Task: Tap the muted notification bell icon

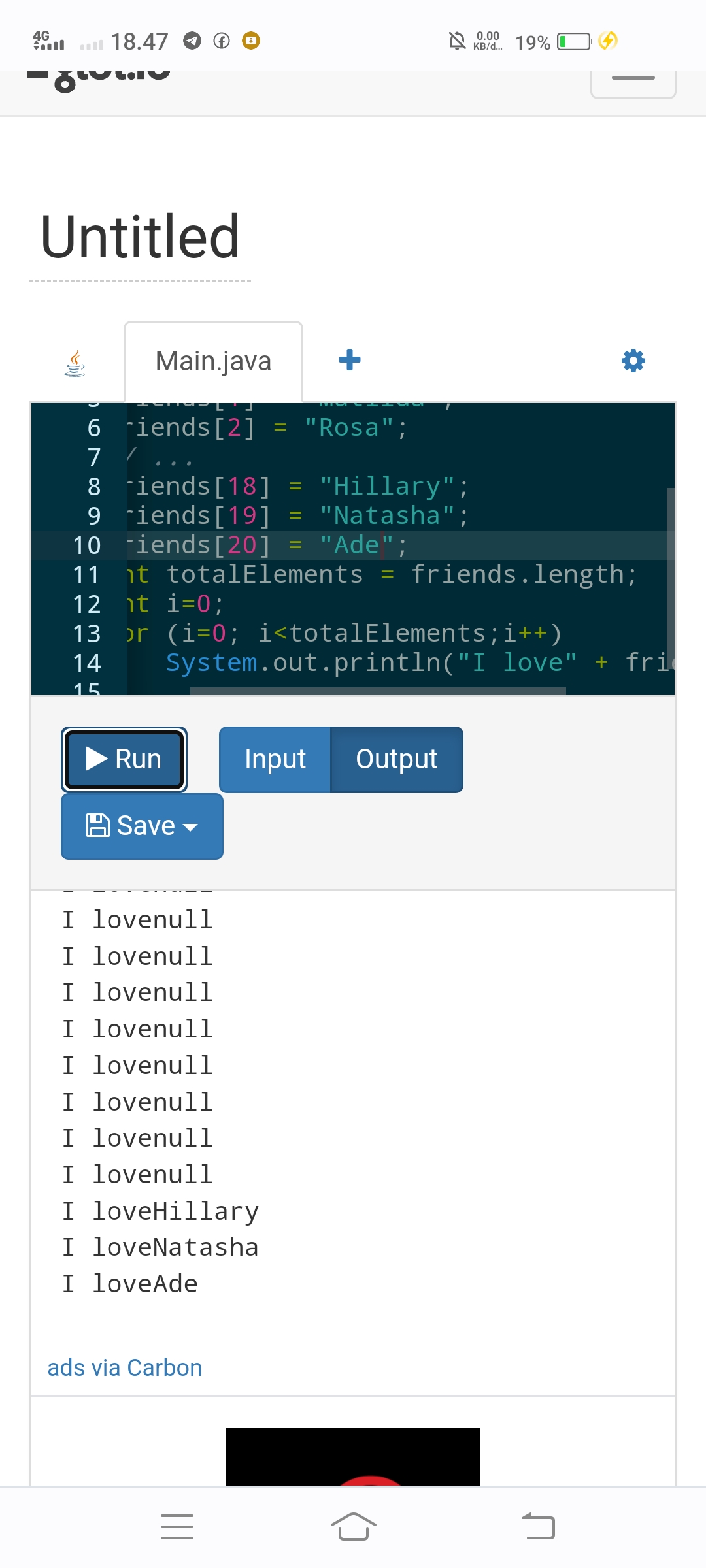Action: 458,41
